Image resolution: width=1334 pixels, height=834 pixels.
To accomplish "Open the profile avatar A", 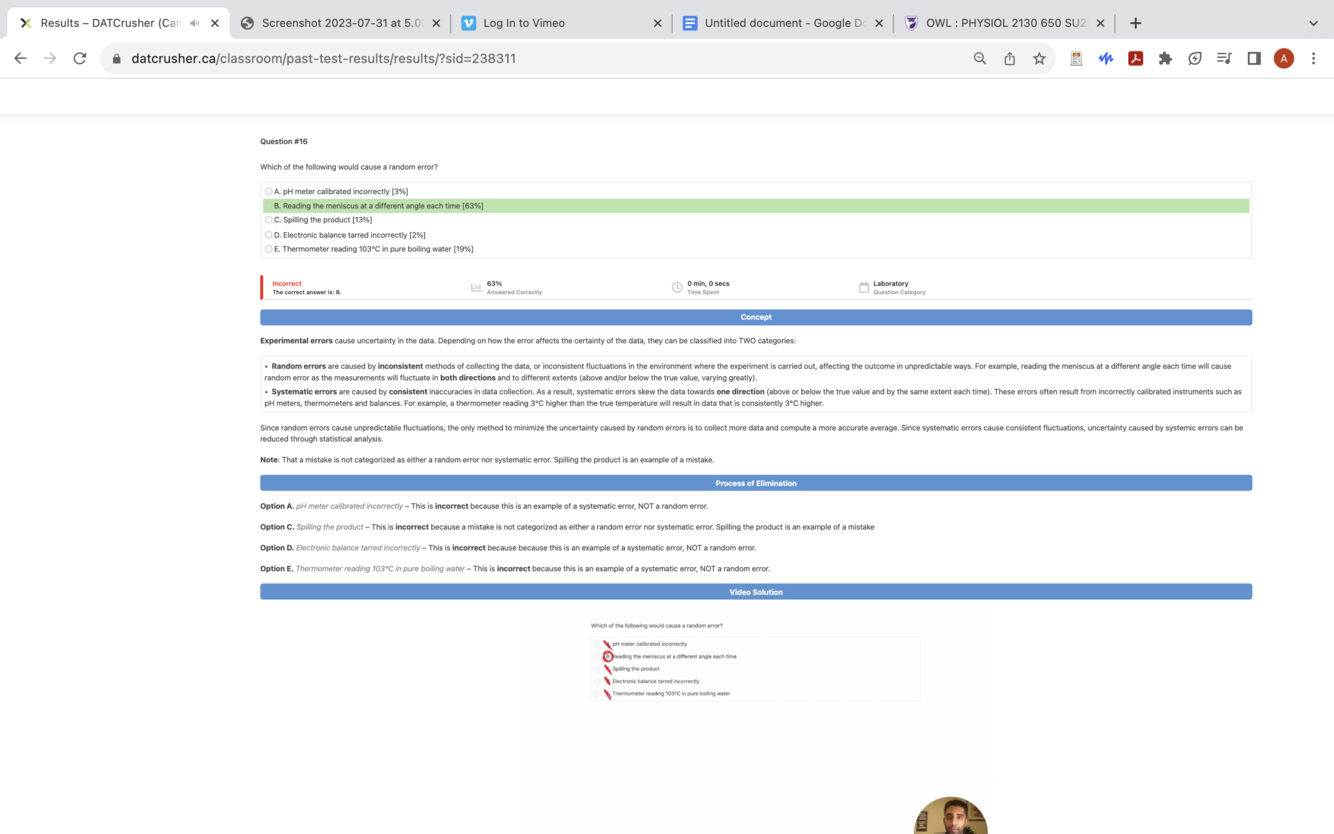I will pos(1284,58).
